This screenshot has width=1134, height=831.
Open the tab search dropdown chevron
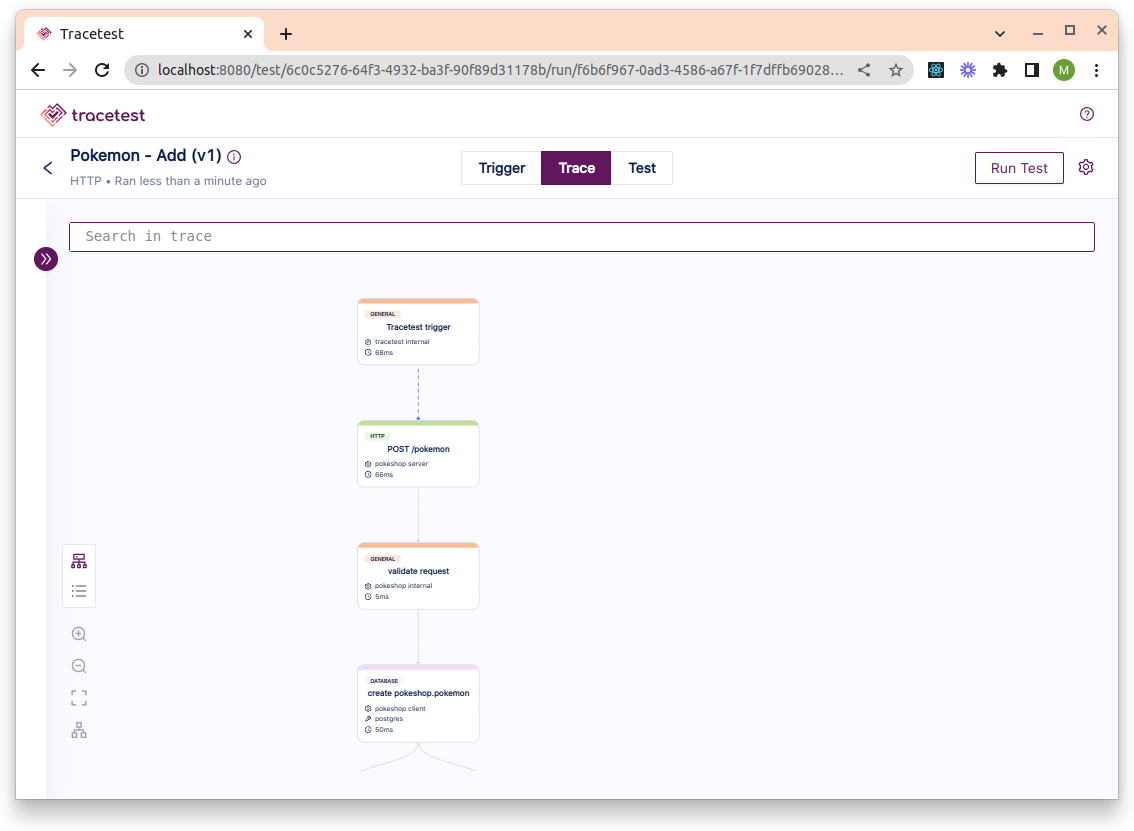click(x=999, y=34)
